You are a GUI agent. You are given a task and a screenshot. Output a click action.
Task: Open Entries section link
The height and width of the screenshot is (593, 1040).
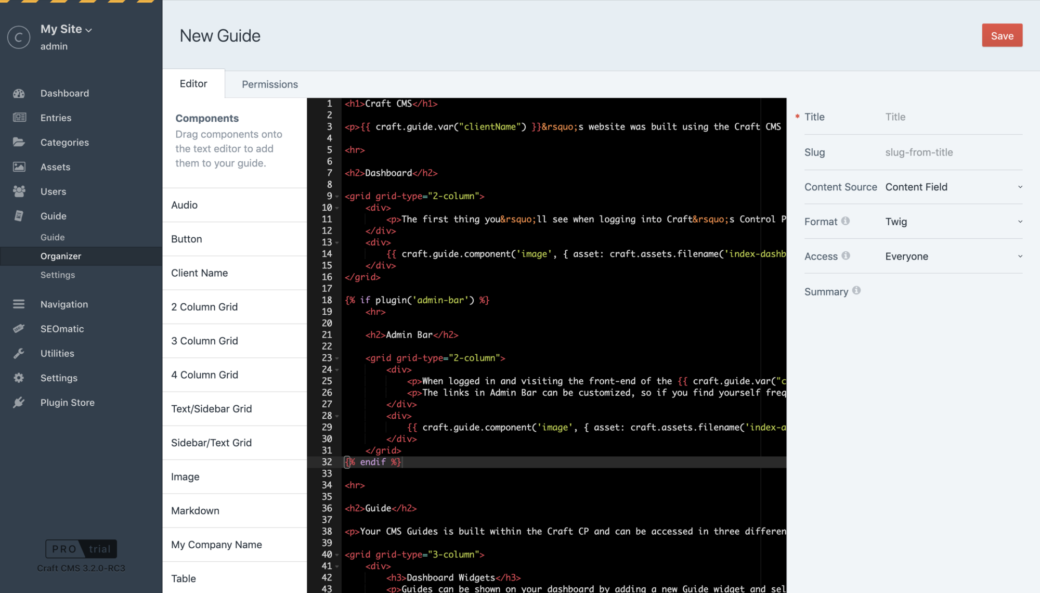(56, 118)
